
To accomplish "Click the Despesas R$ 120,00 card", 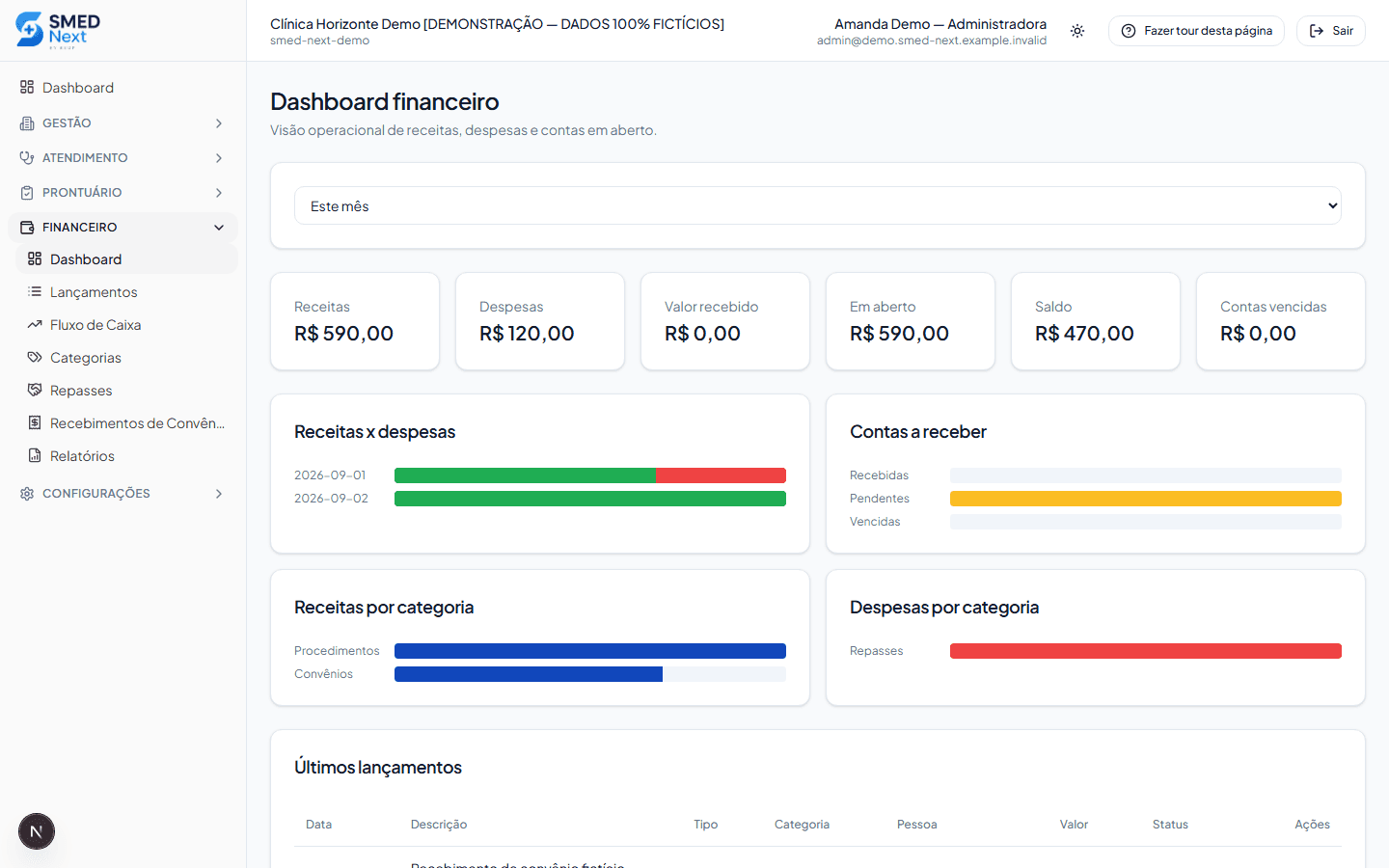I will pos(540,321).
